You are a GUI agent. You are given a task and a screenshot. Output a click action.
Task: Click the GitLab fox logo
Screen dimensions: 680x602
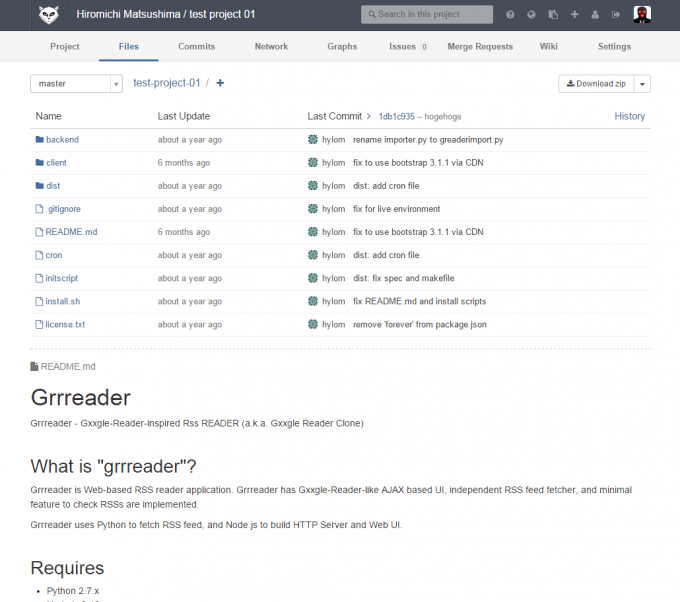[48, 14]
